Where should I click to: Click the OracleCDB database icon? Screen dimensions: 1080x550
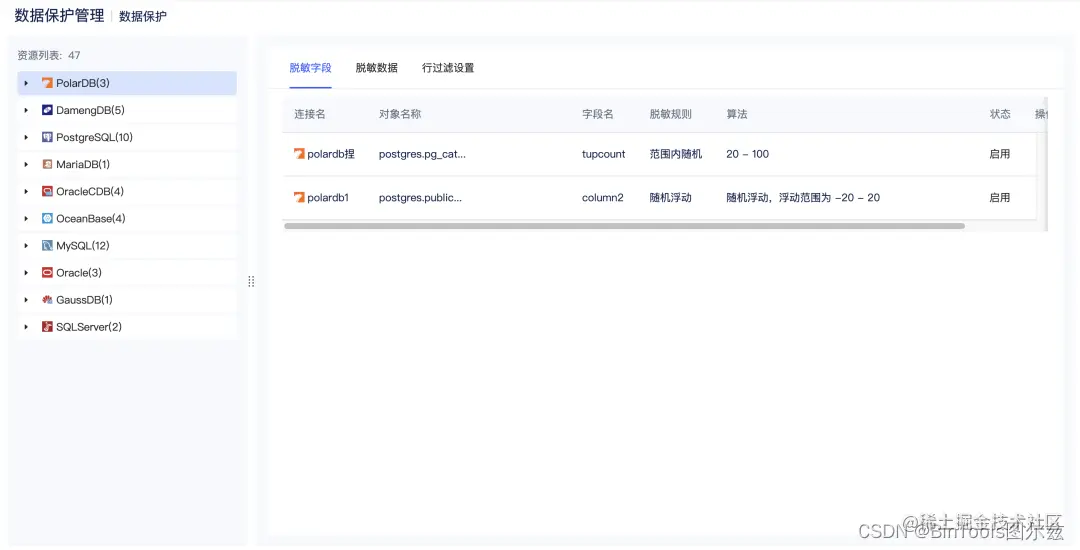[x=47, y=191]
